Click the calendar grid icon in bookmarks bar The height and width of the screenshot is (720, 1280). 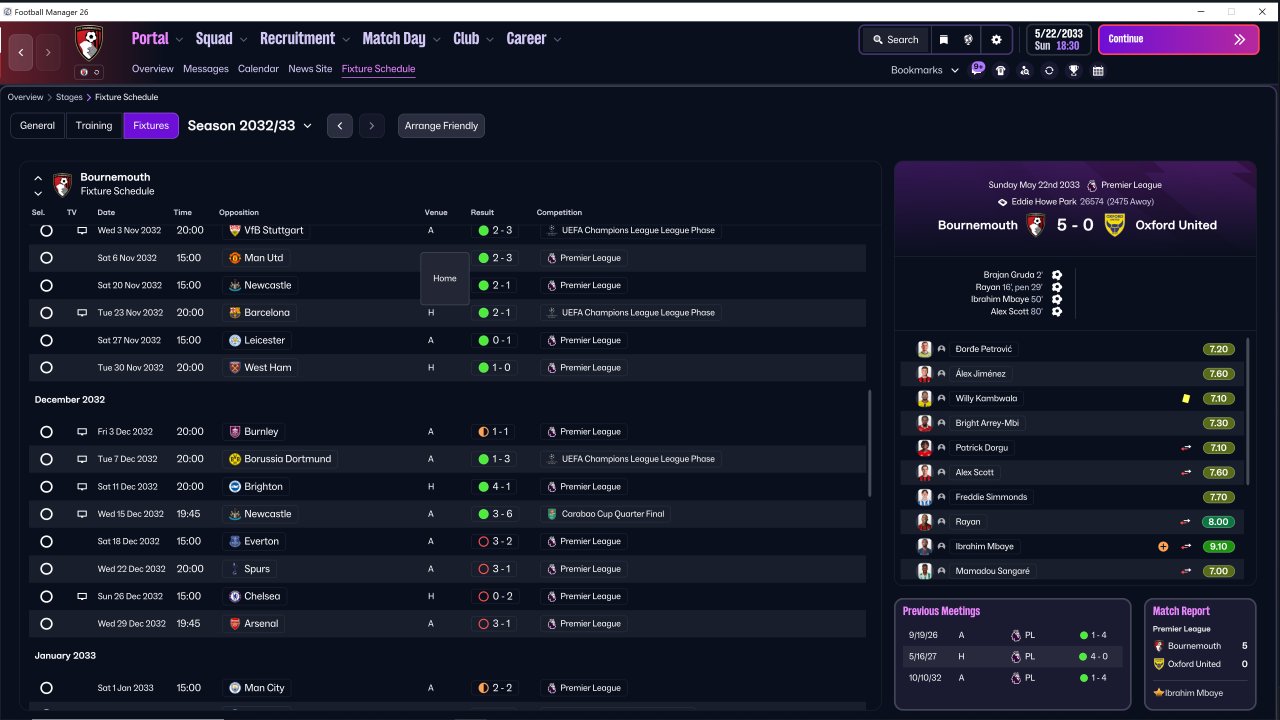coord(1098,71)
